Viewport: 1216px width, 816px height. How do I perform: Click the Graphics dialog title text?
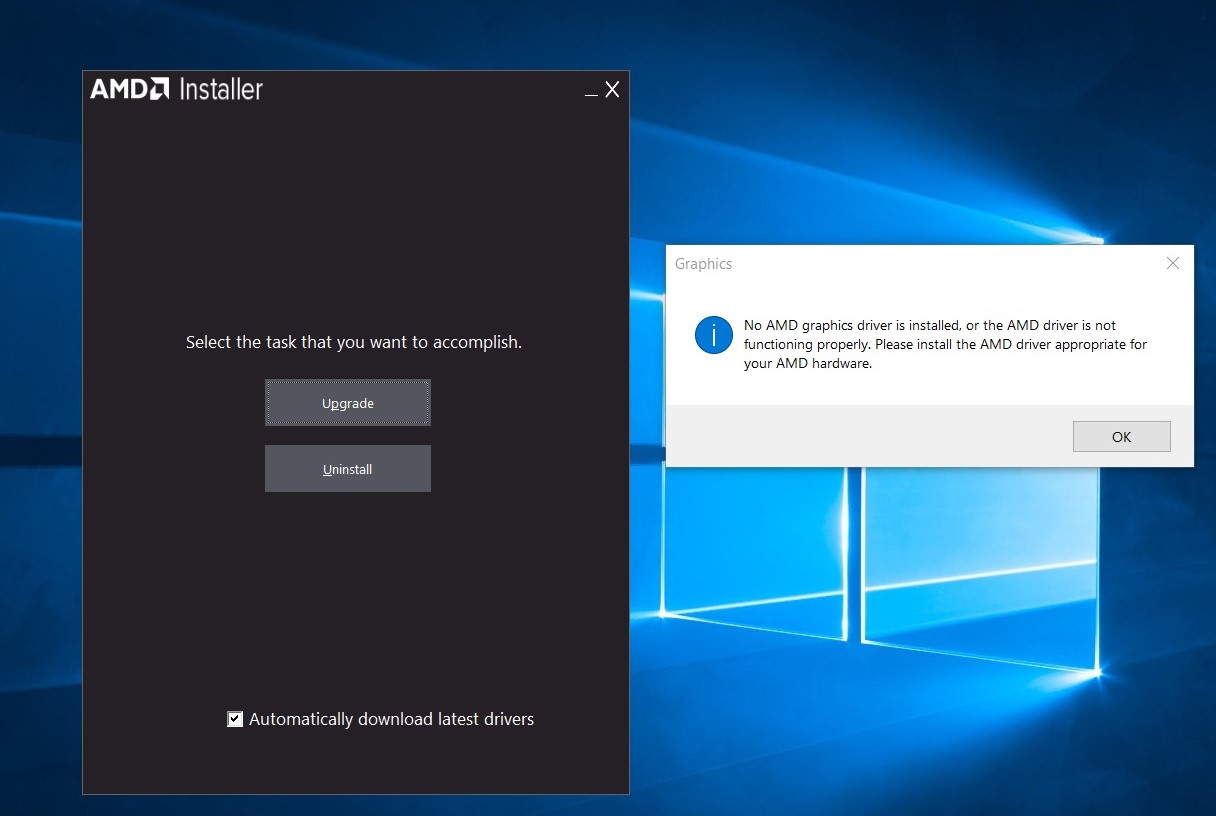point(703,264)
